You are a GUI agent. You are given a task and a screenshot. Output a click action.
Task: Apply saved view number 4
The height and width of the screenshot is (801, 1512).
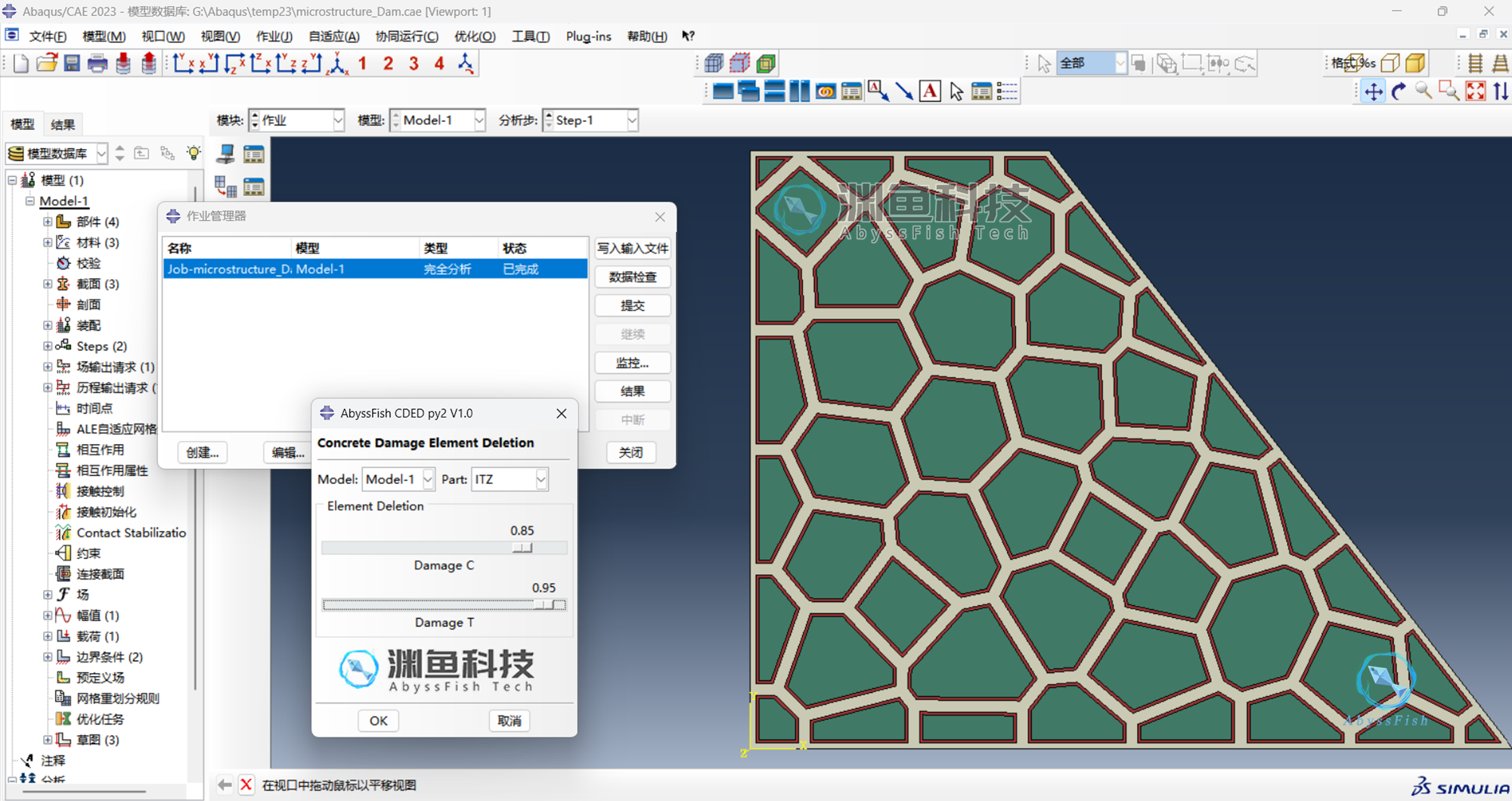tap(439, 64)
